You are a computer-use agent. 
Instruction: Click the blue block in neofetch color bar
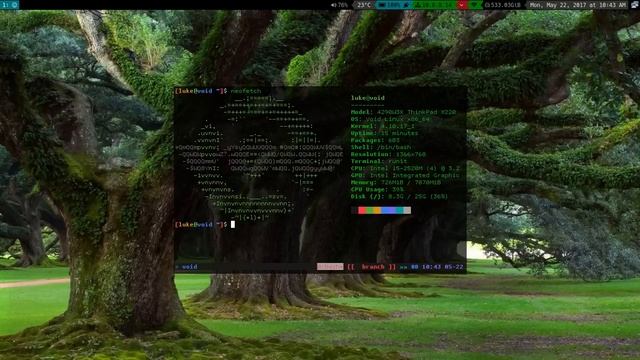(x=384, y=210)
